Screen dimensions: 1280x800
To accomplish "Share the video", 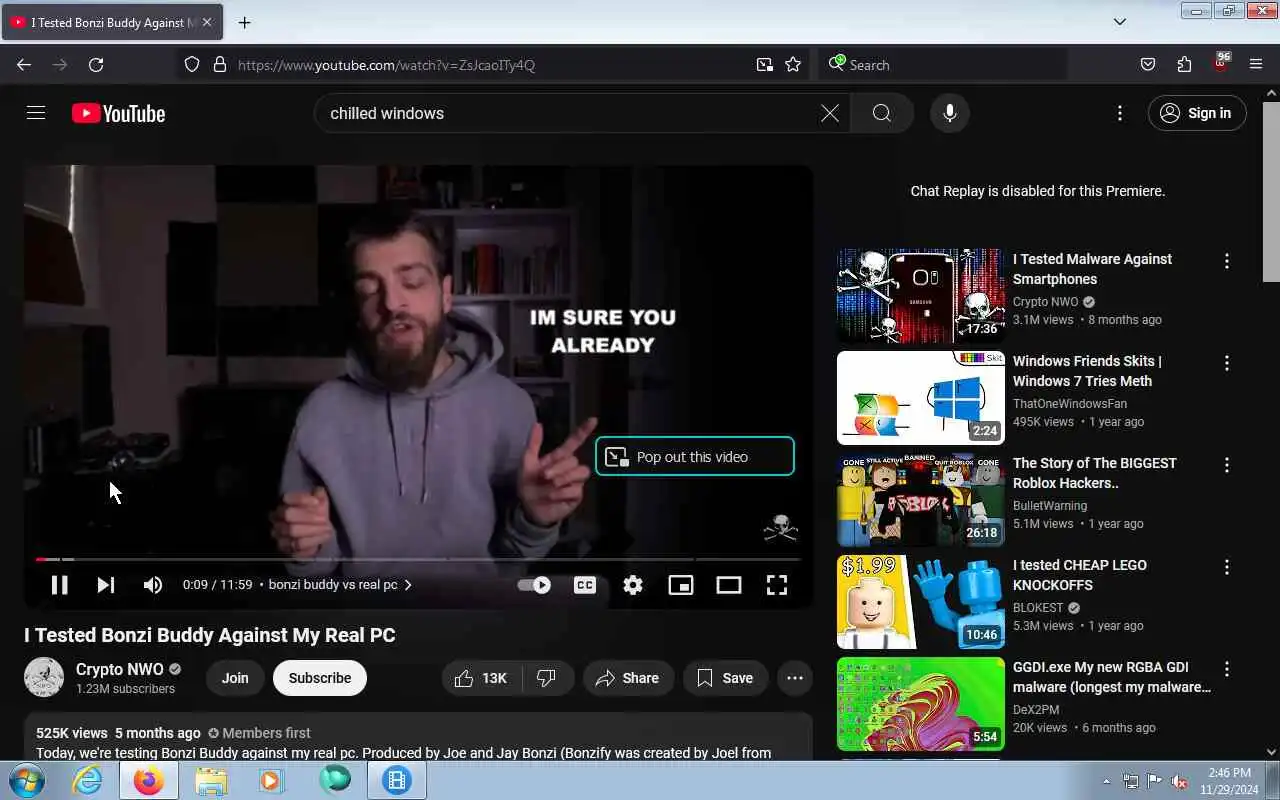I will point(627,678).
